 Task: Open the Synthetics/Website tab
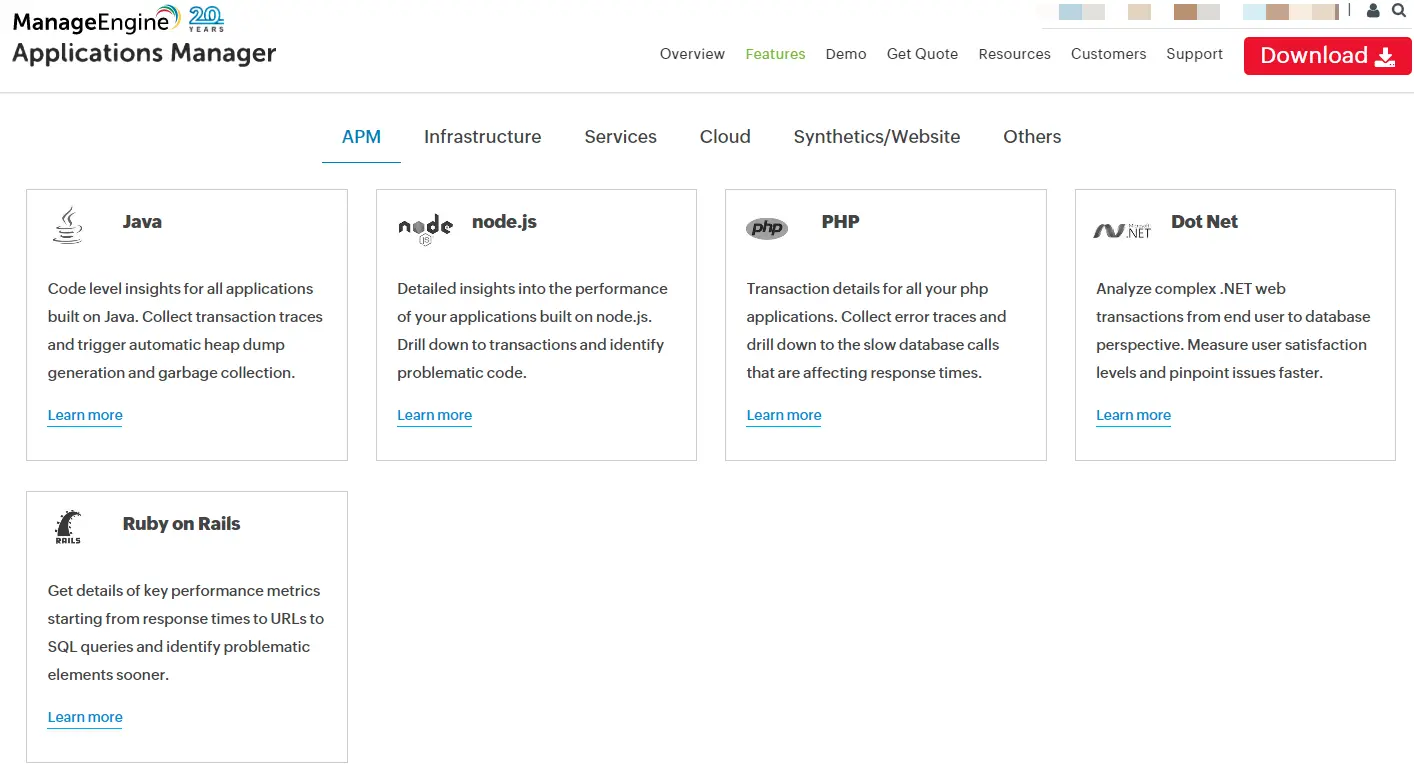pos(876,137)
